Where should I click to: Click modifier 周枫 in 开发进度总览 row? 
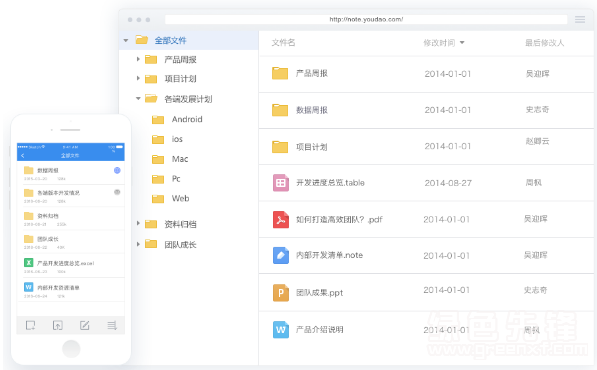tap(533, 183)
